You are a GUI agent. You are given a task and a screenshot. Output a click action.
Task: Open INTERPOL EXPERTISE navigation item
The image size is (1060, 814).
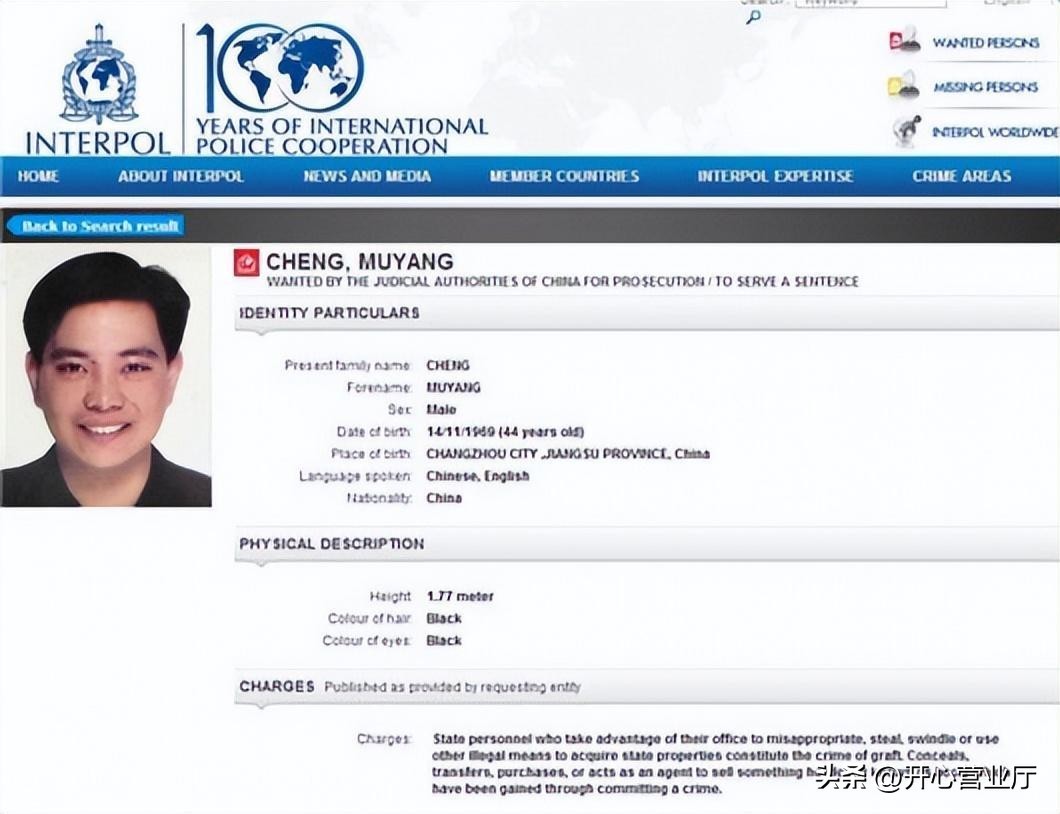775,176
